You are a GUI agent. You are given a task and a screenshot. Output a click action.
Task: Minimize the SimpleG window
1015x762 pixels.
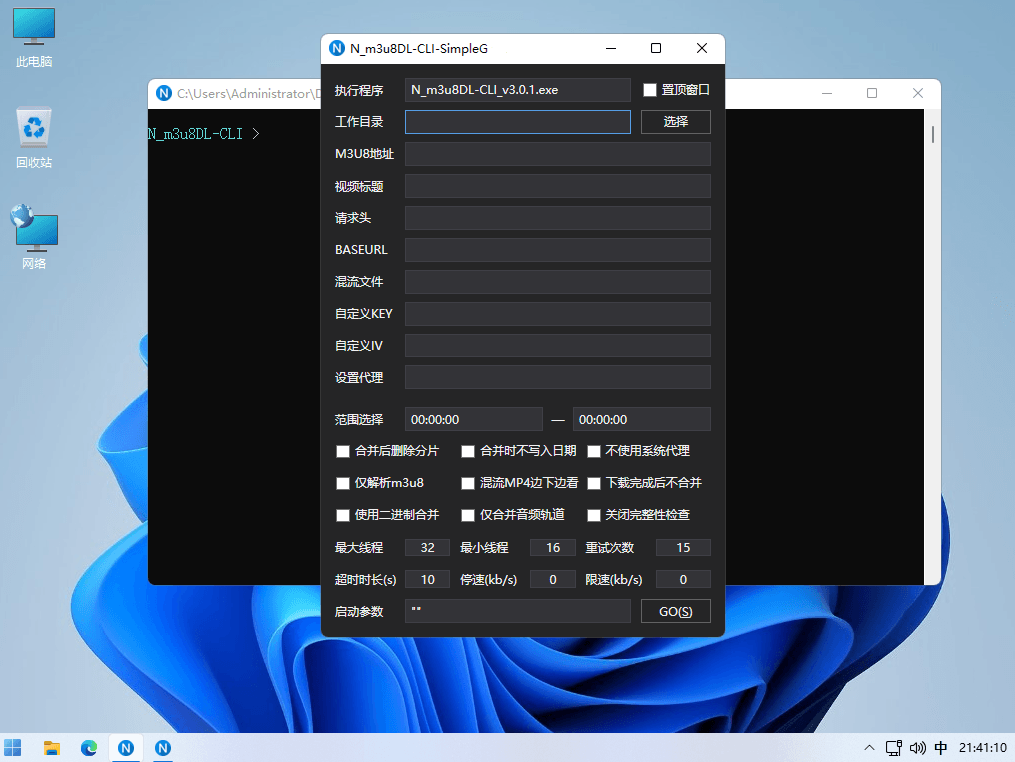[610, 49]
